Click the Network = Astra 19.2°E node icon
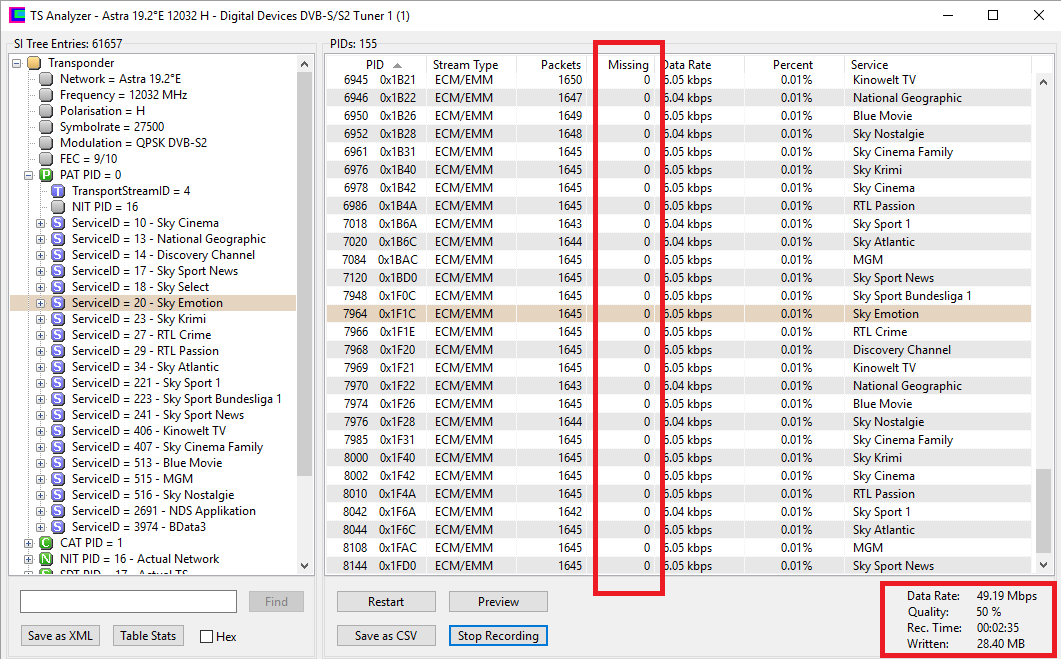Image resolution: width=1061 pixels, height=659 pixels. 46,79
